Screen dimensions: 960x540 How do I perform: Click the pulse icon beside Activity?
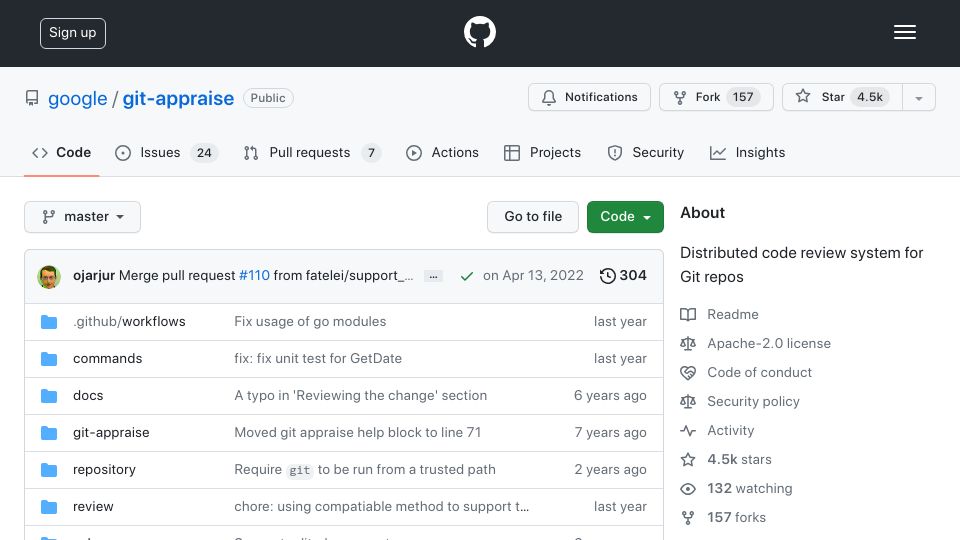click(688, 430)
